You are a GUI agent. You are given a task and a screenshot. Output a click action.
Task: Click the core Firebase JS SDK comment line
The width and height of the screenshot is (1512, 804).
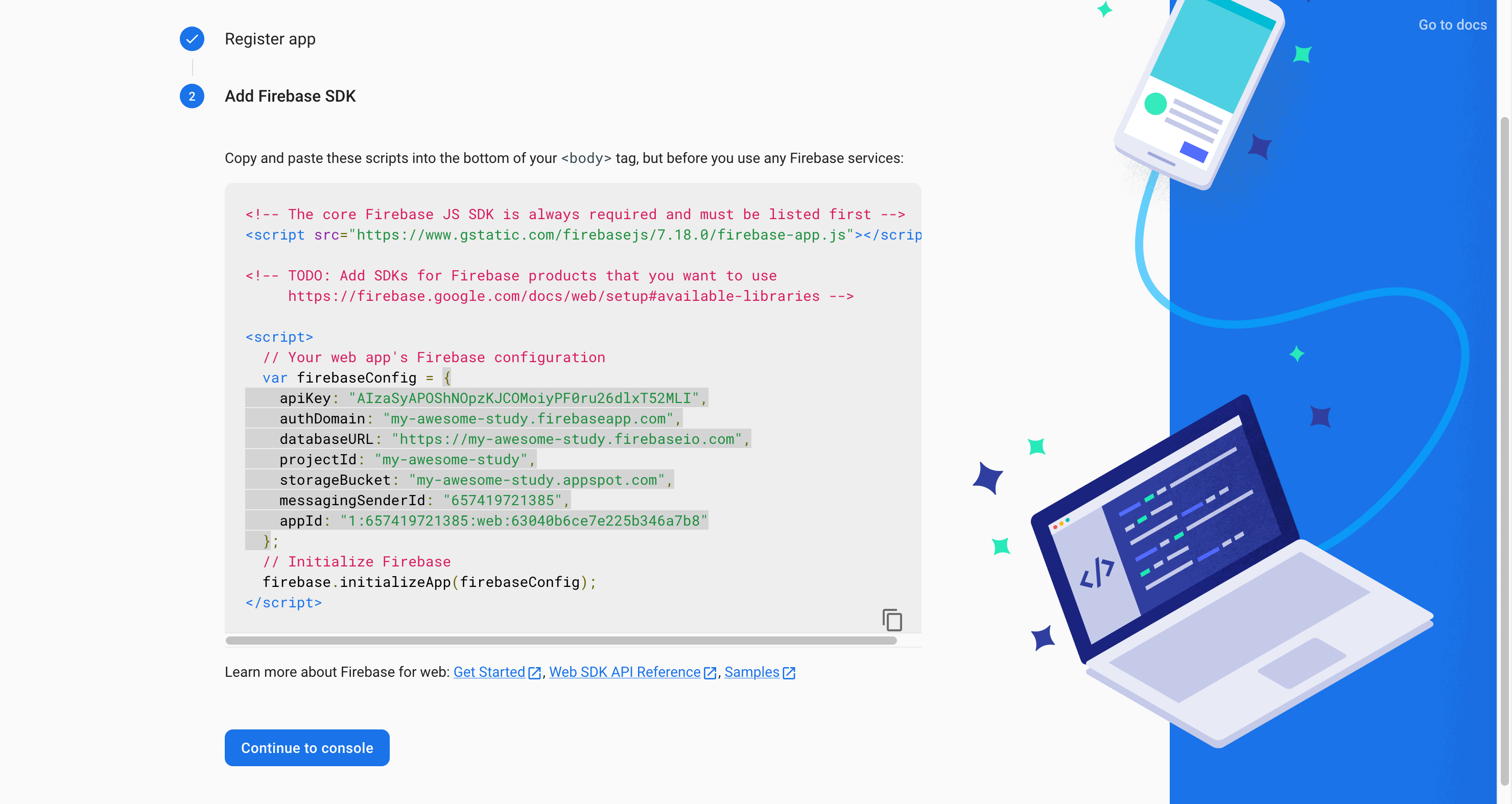(x=575, y=214)
